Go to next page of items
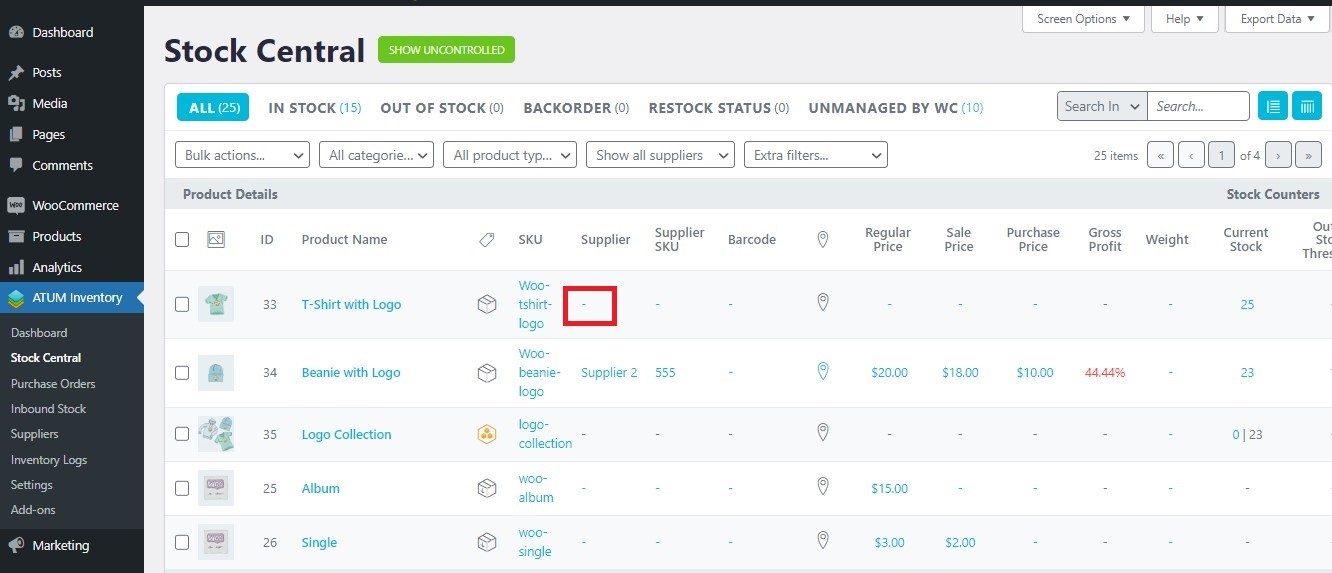The height and width of the screenshot is (573, 1332). pyautogui.click(x=1278, y=155)
